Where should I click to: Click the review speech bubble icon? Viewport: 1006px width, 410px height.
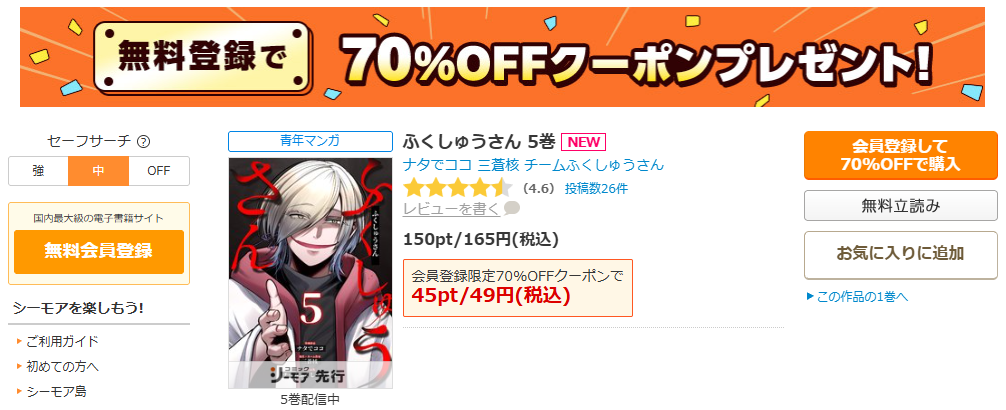(512, 209)
